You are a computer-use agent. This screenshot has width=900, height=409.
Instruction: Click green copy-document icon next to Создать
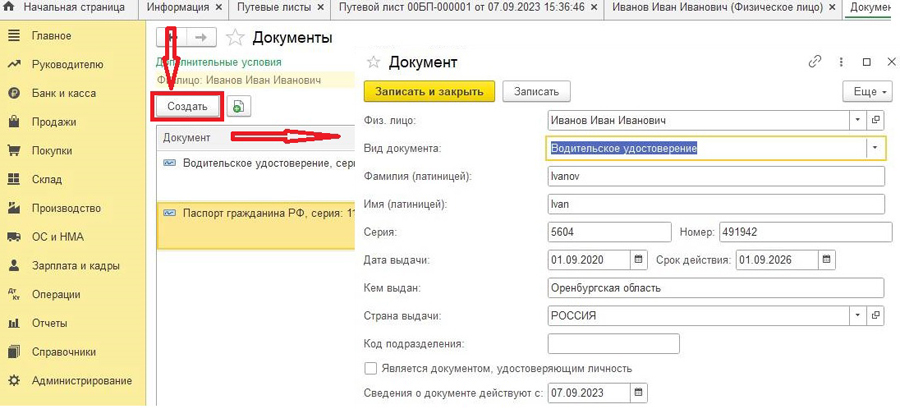(x=239, y=106)
